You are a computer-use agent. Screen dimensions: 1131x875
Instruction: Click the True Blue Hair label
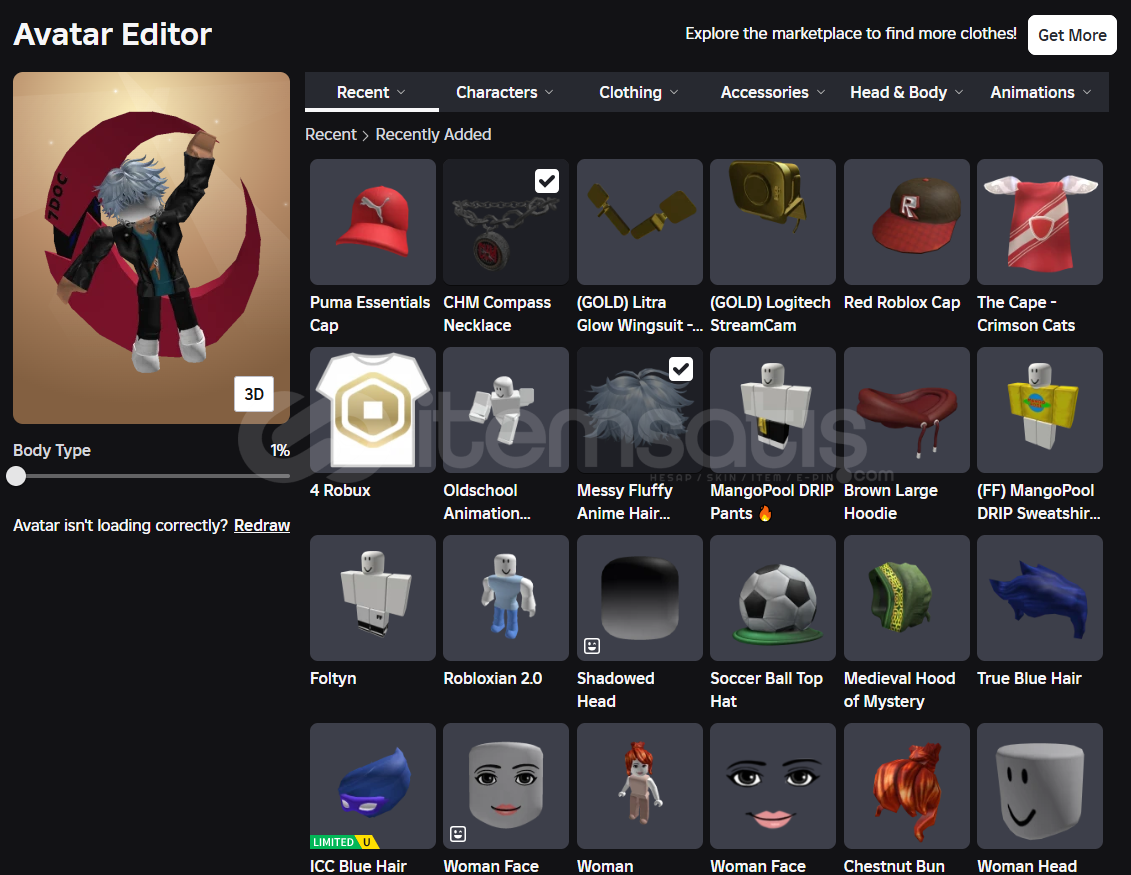coord(1029,678)
